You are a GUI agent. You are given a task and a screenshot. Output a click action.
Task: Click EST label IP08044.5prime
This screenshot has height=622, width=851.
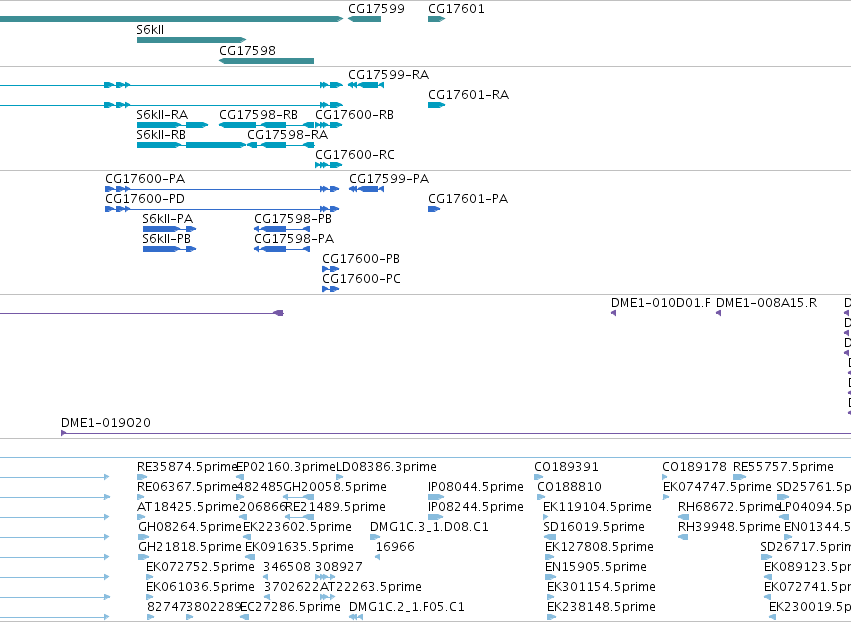click(476, 487)
